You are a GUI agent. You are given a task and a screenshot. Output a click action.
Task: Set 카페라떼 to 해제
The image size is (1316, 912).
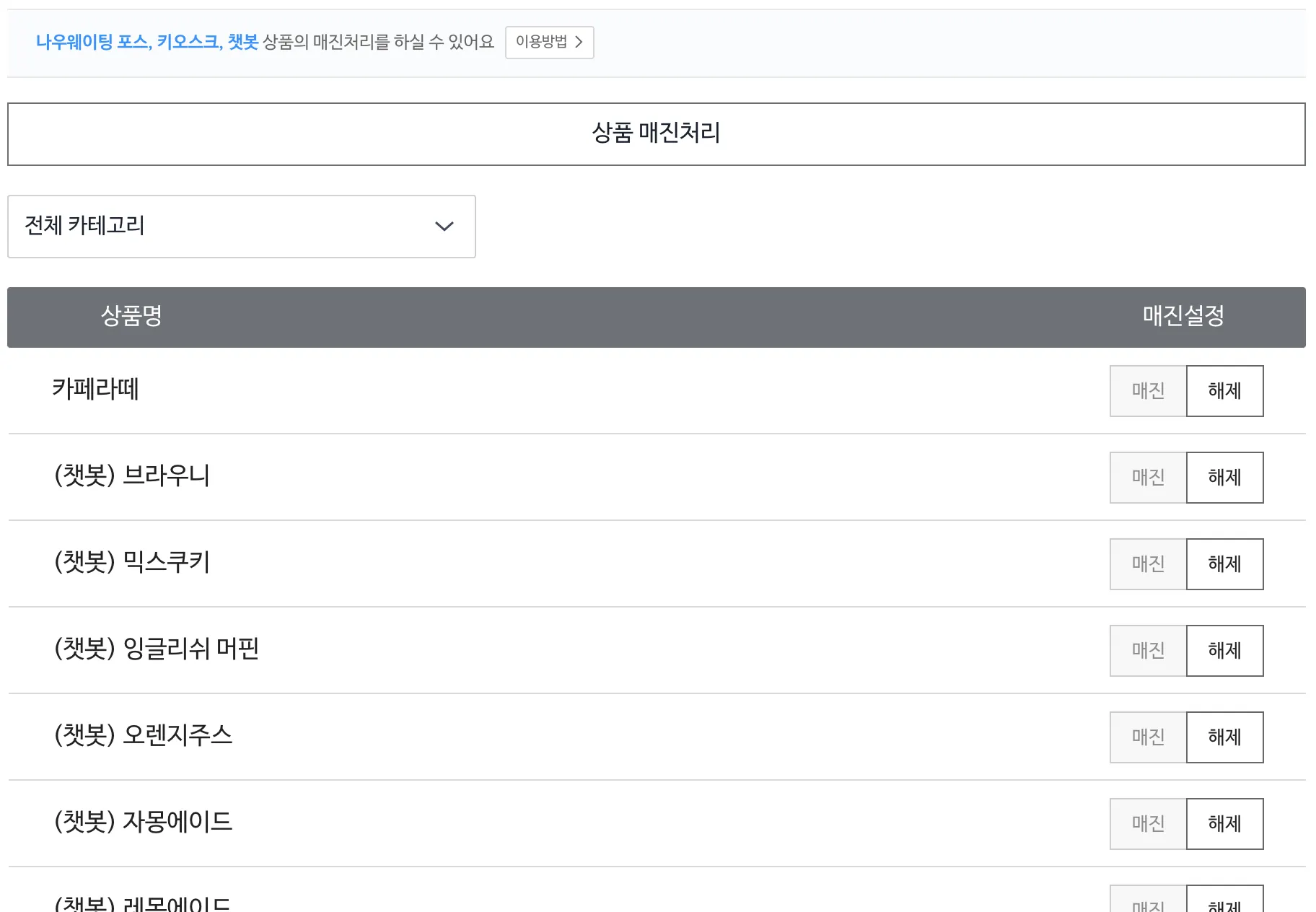(1225, 391)
